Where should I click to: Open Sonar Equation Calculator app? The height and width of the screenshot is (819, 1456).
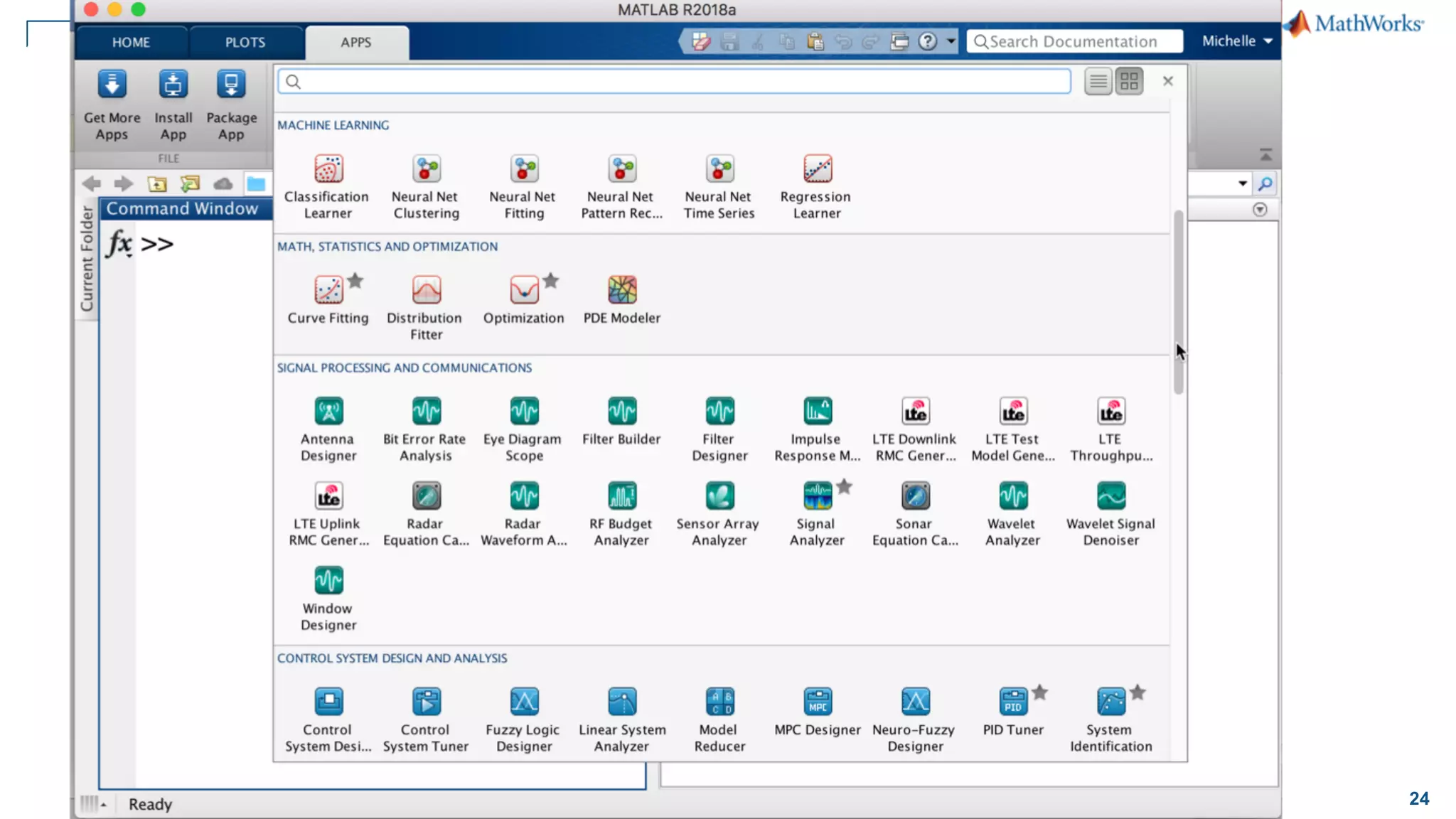pos(915,513)
